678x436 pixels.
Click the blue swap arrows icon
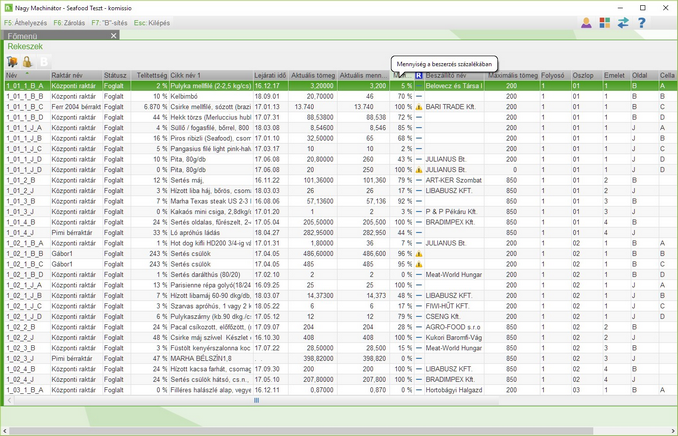coord(624,22)
